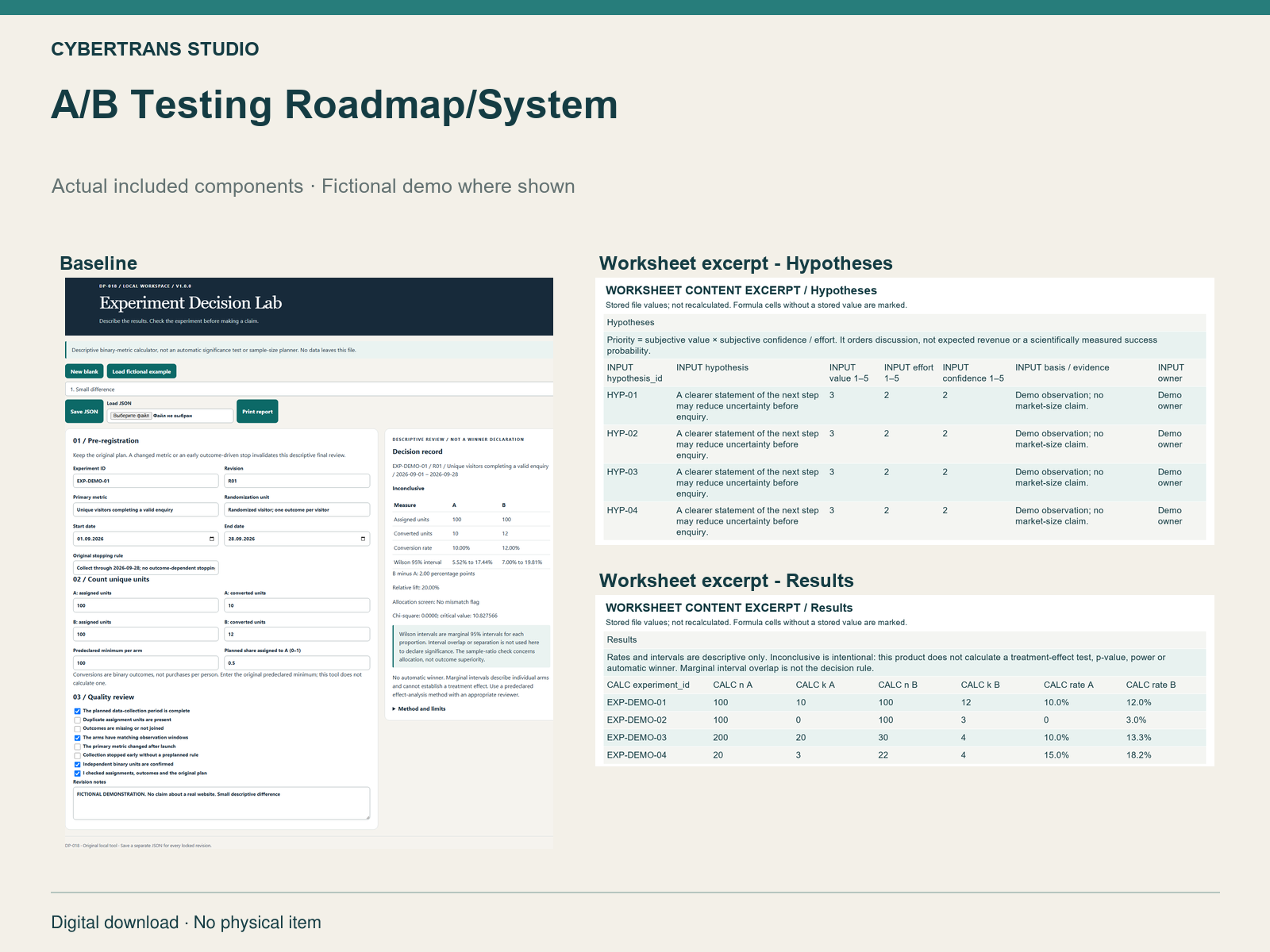Select the 'Wilson 95% interval' row label
Image resolution: width=1270 pixels, height=952 pixels.
pyautogui.click(x=418, y=562)
